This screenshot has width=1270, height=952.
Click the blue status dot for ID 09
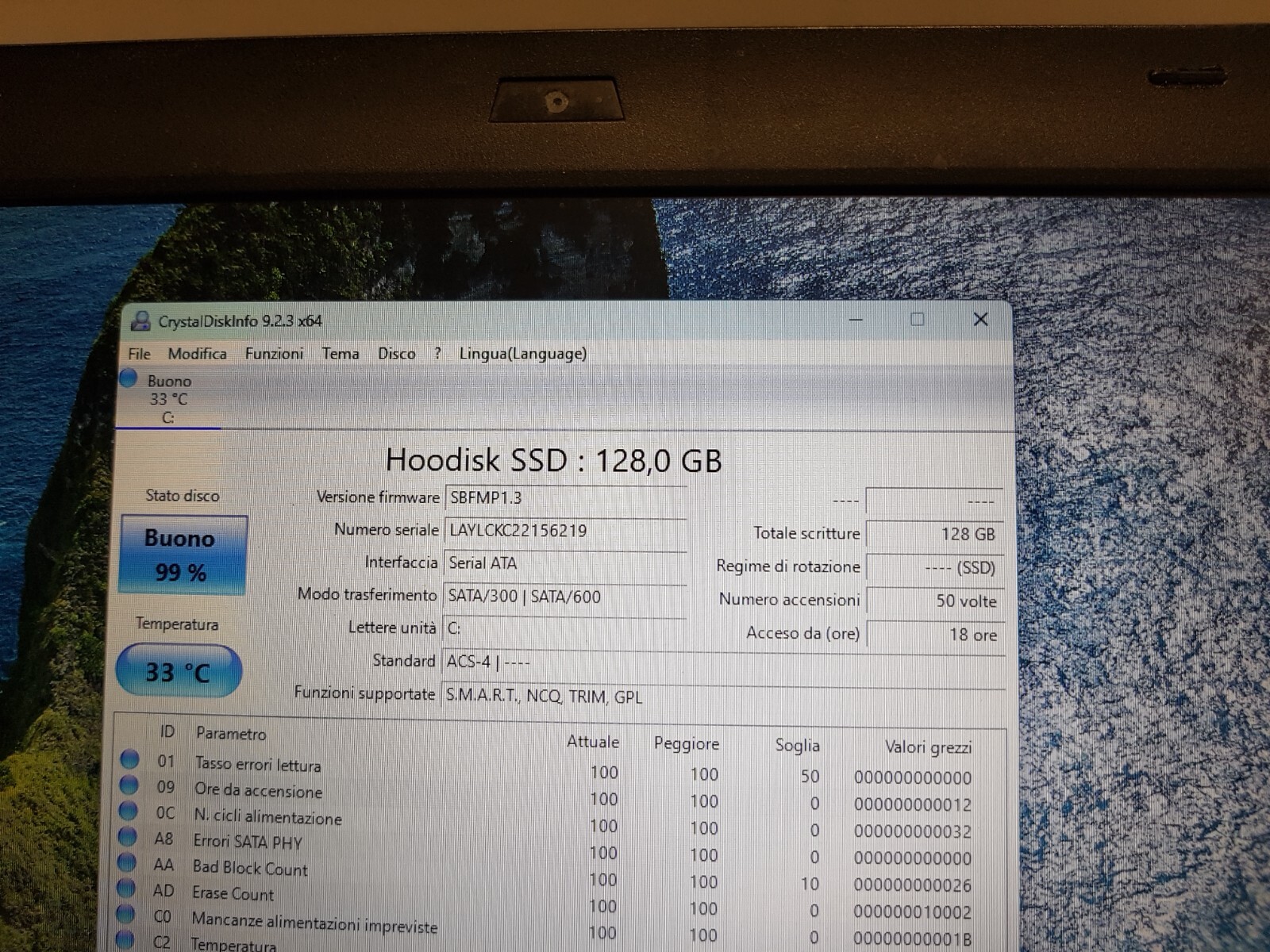click(129, 785)
